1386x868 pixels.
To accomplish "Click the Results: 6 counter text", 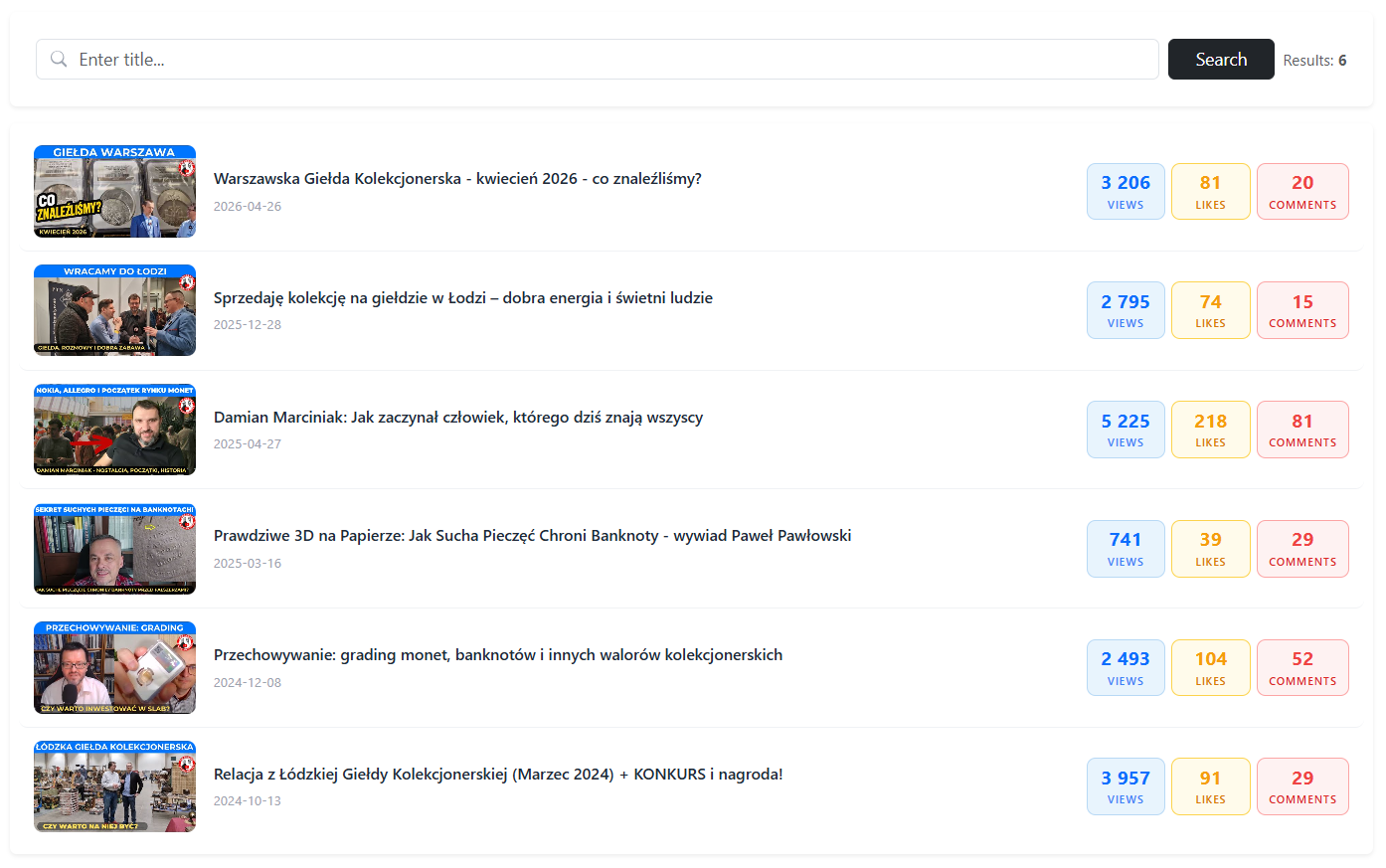I will pos(1314,61).
